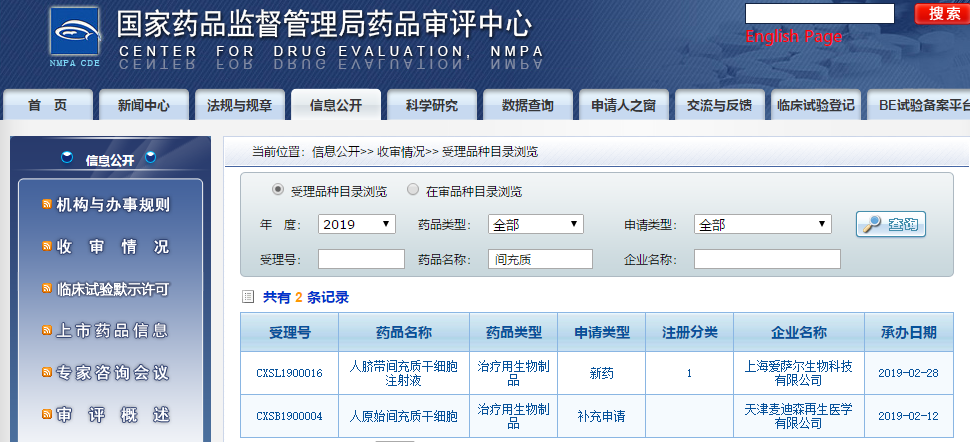Click the NMPA CDE logo
The image size is (970, 442).
tap(75, 39)
